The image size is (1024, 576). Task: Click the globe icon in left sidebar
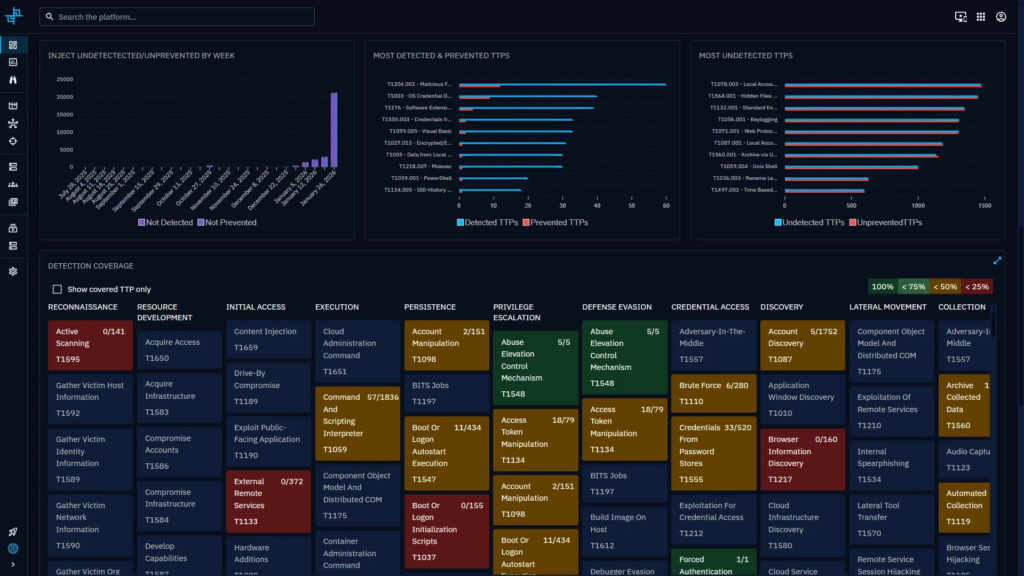point(13,549)
